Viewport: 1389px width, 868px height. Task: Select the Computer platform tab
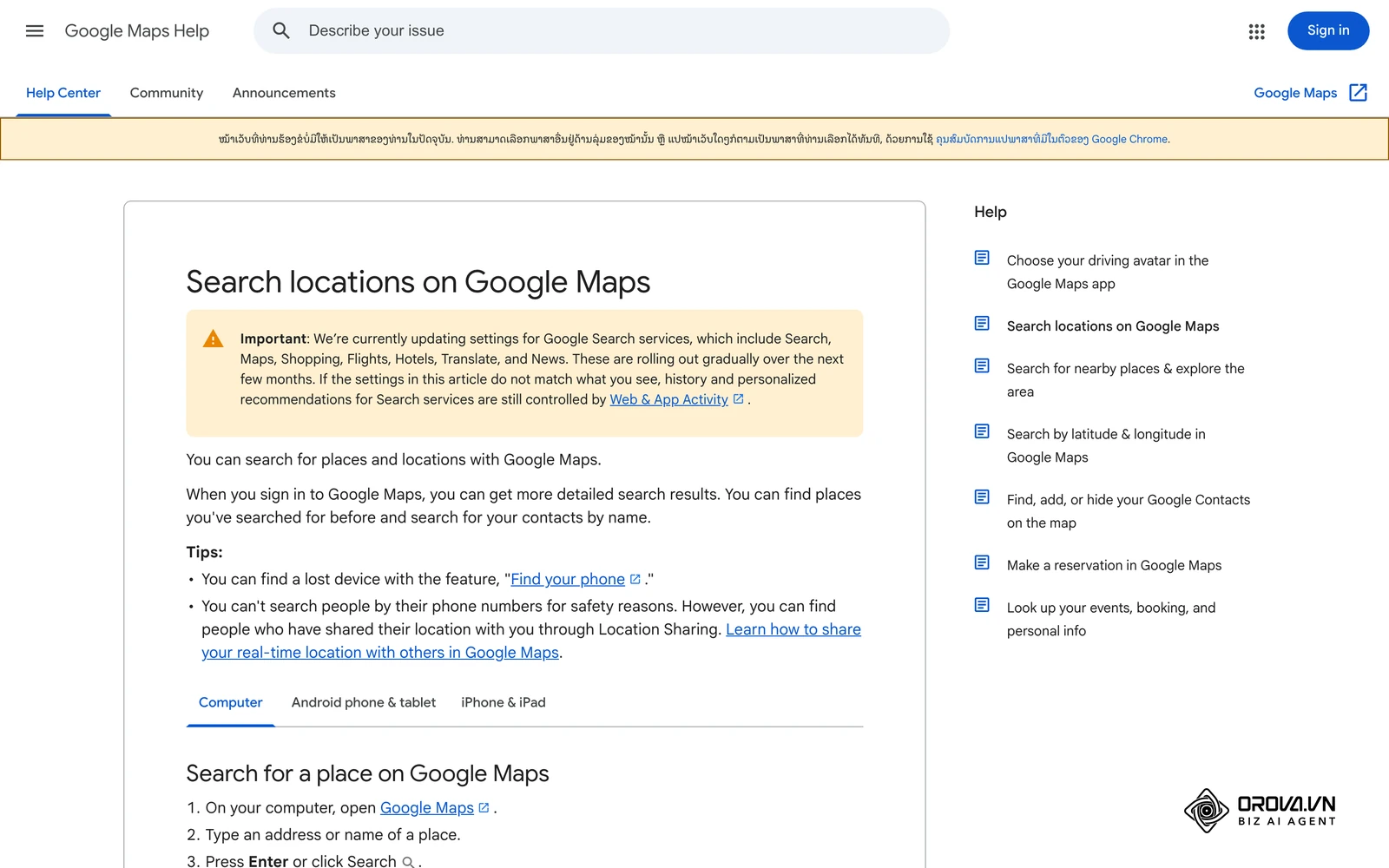point(230,702)
